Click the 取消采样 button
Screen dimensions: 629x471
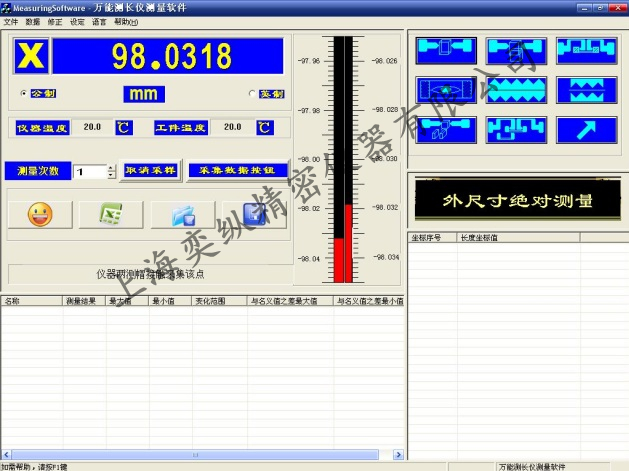pos(150,170)
